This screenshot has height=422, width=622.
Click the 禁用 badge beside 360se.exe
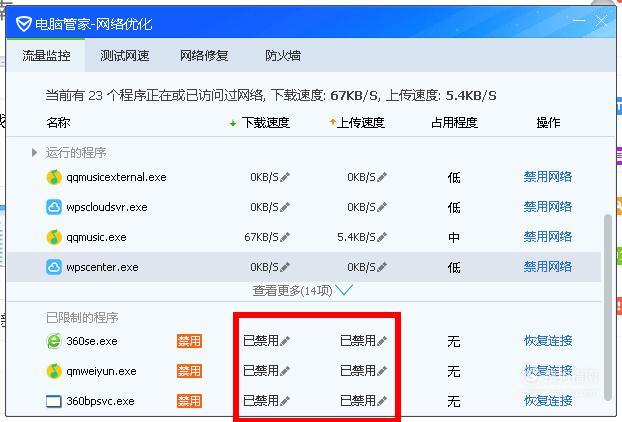(x=189, y=341)
